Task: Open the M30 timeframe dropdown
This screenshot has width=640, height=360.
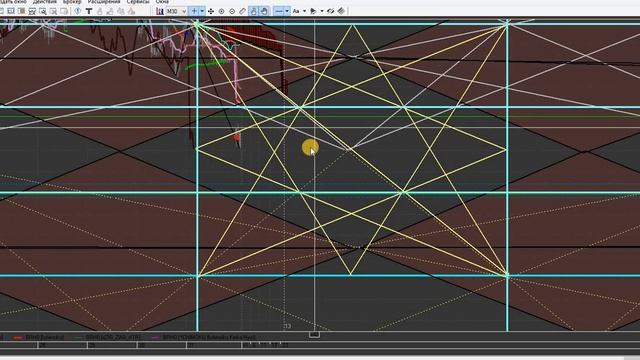Action: pos(176,11)
